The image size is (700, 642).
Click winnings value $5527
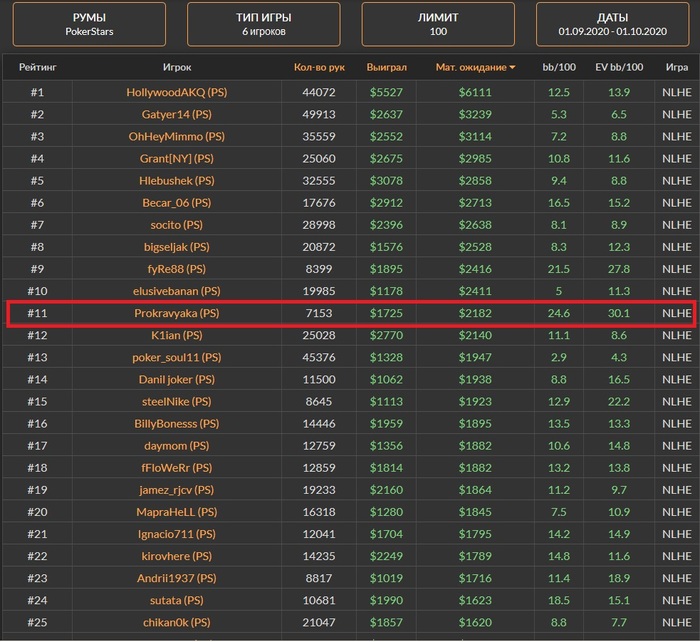click(386, 92)
